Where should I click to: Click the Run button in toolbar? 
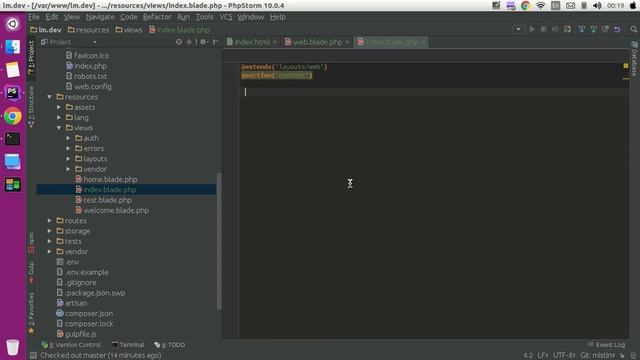tap(532, 29)
